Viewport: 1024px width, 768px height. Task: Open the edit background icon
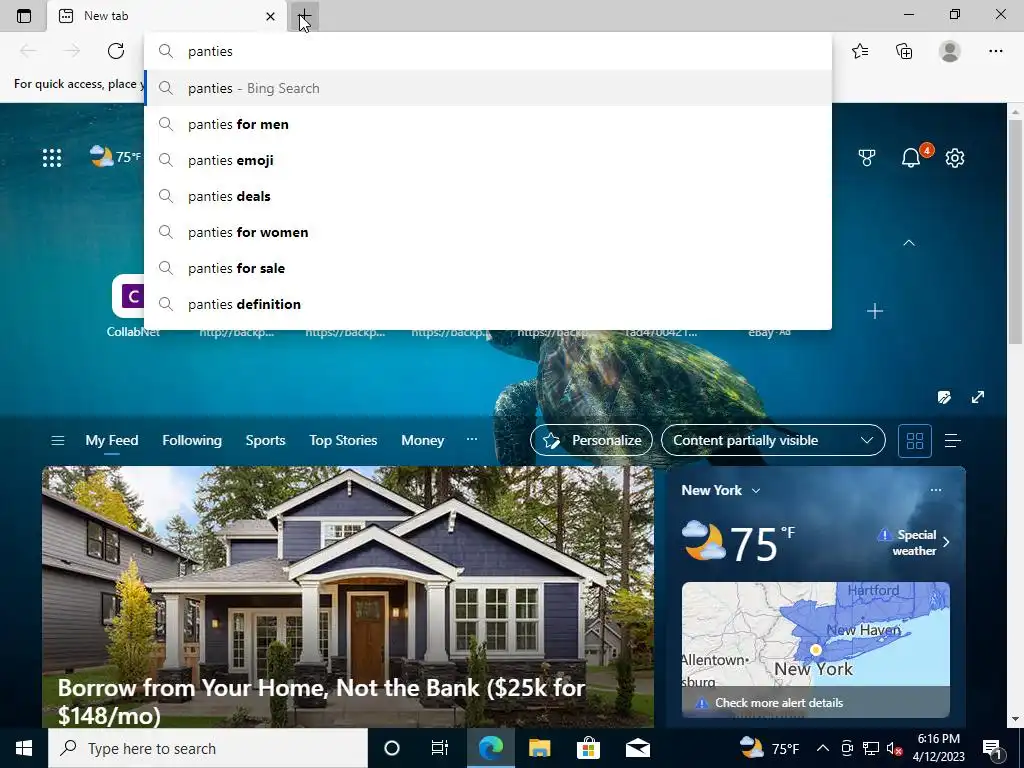[x=944, y=397]
